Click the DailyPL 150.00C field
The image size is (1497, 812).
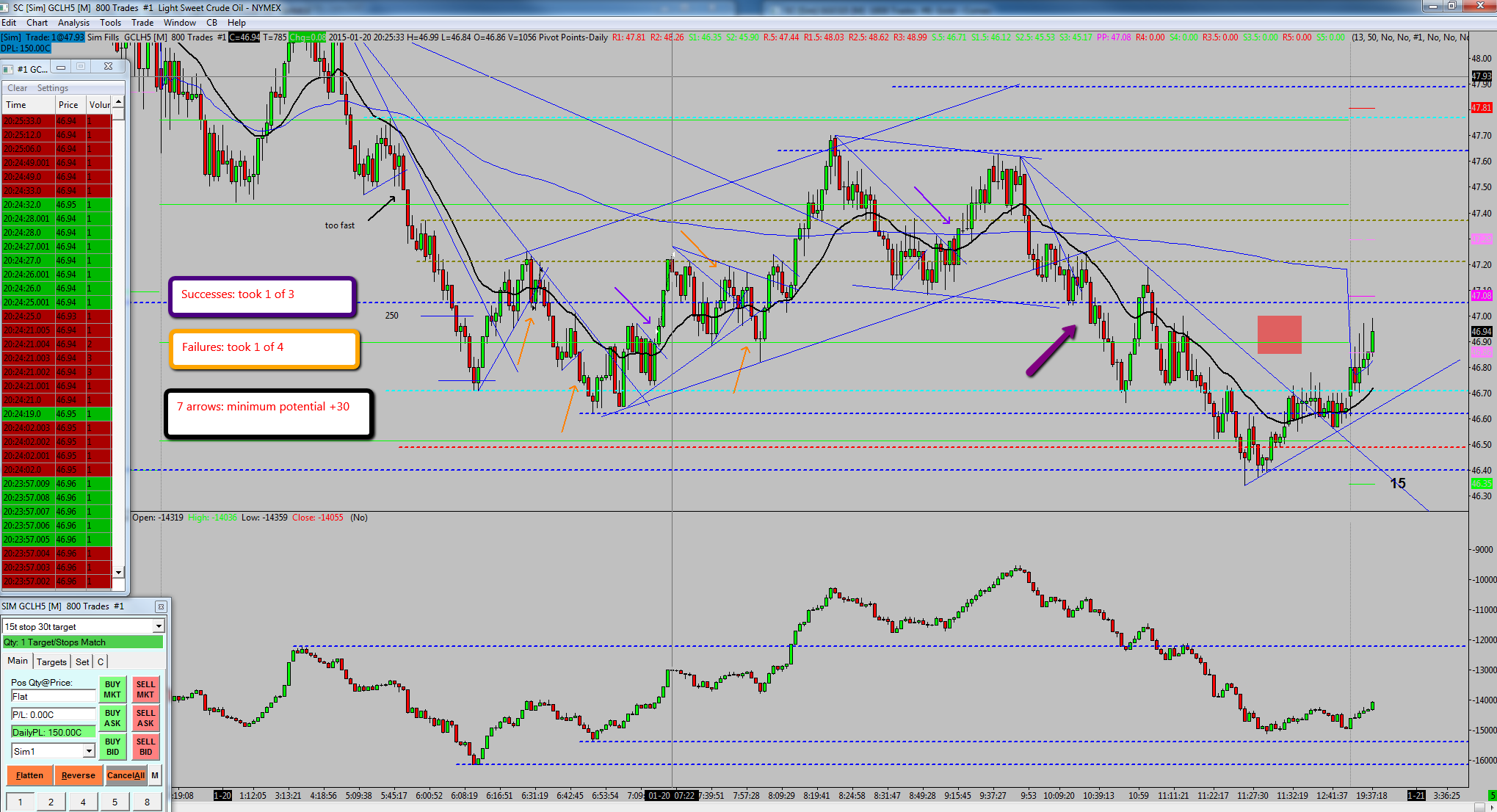point(53,733)
